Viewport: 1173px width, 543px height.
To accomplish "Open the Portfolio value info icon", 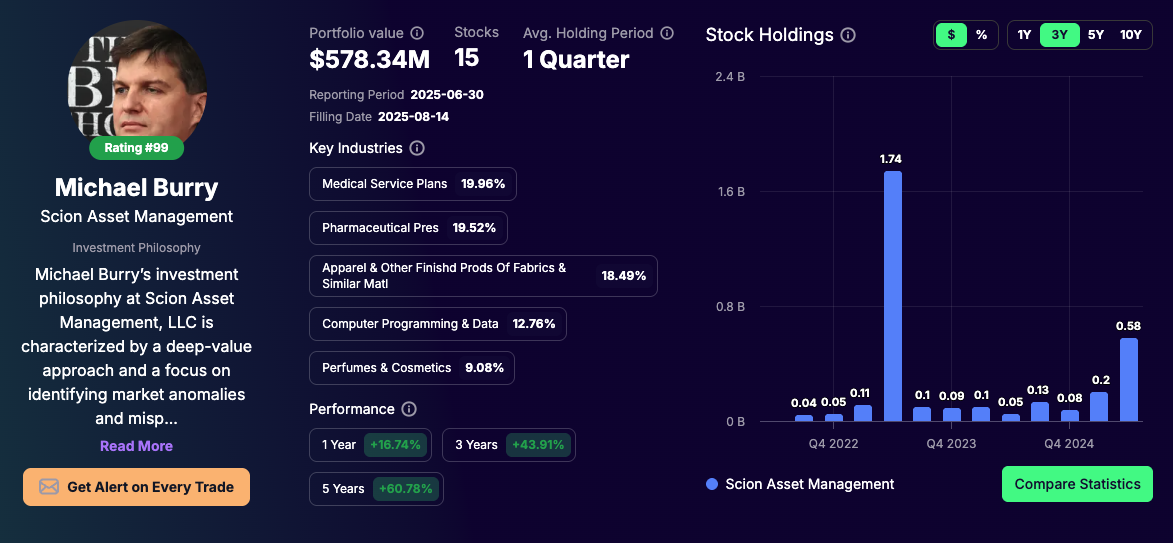I will click(x=417, y=34).
